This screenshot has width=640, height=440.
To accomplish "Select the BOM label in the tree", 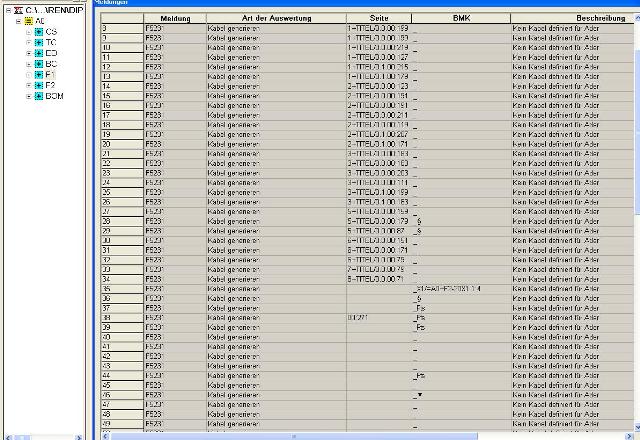I will tap(54, 96).
